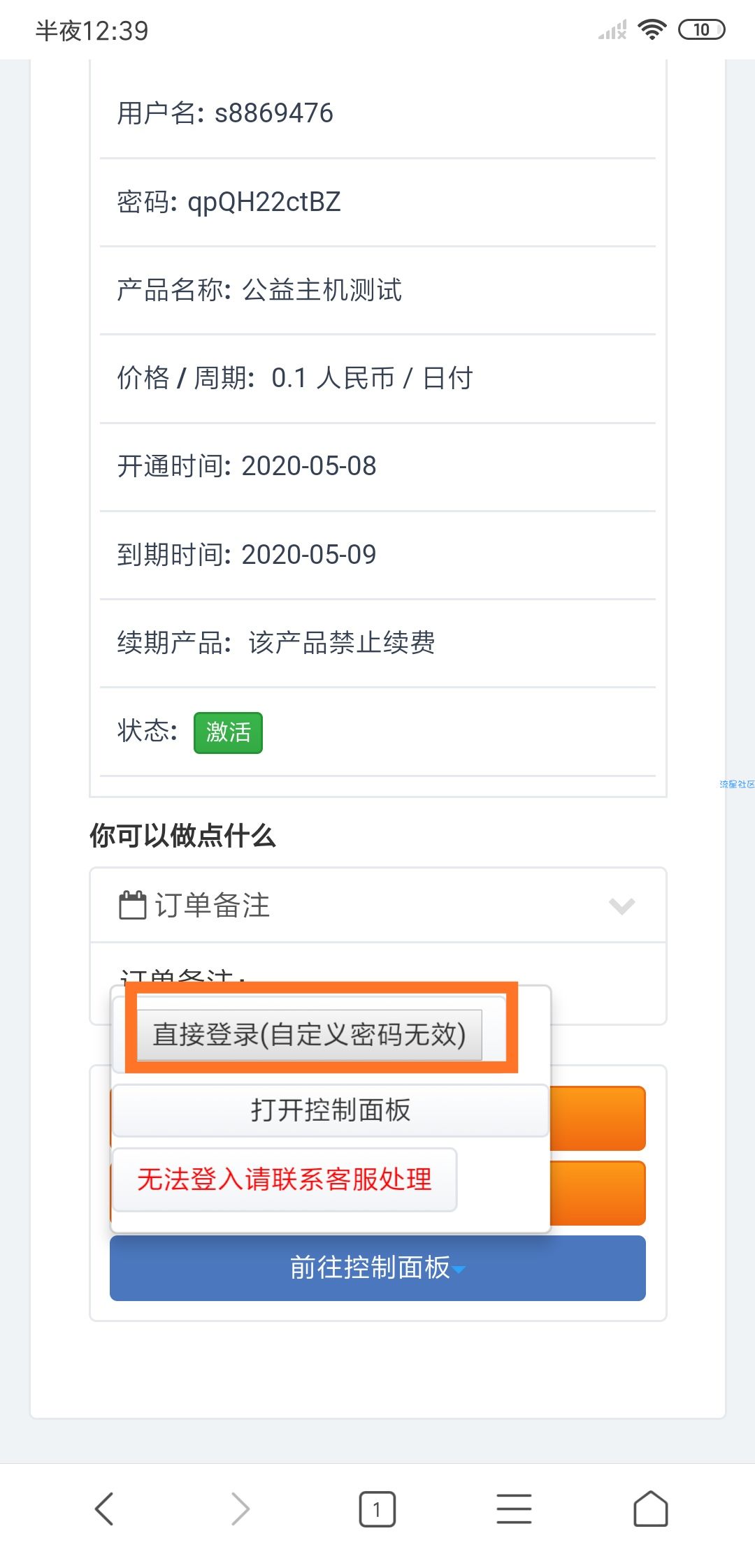Tap the browser forward arrow icon

tap(240, 1508)
